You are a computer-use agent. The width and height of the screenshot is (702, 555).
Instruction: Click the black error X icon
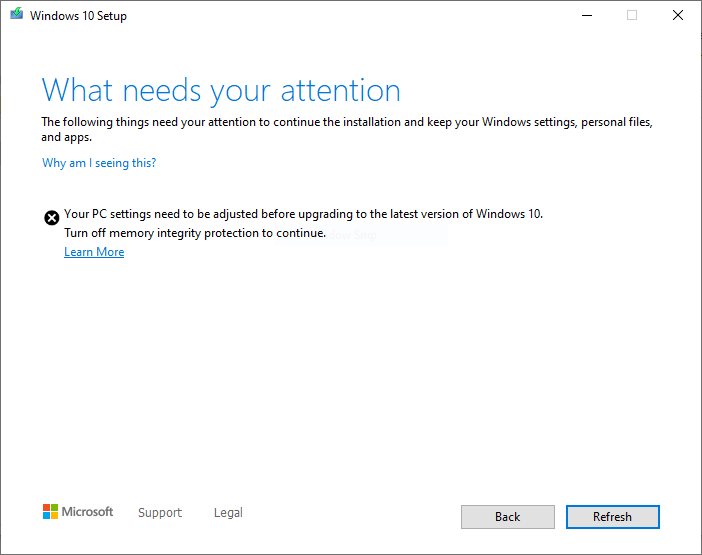coord(51,218)
